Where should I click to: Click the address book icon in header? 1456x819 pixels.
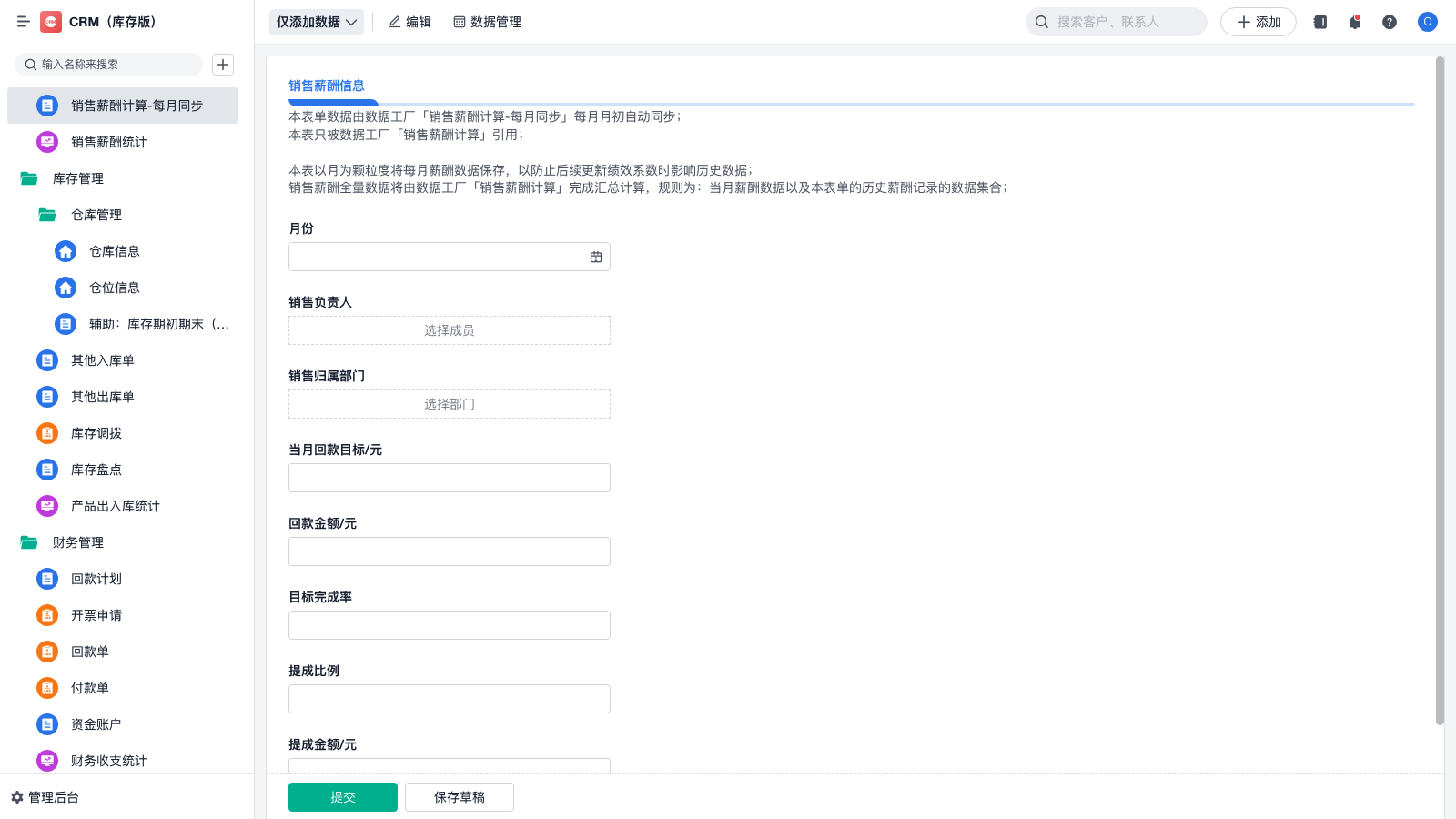(1320, 22)
